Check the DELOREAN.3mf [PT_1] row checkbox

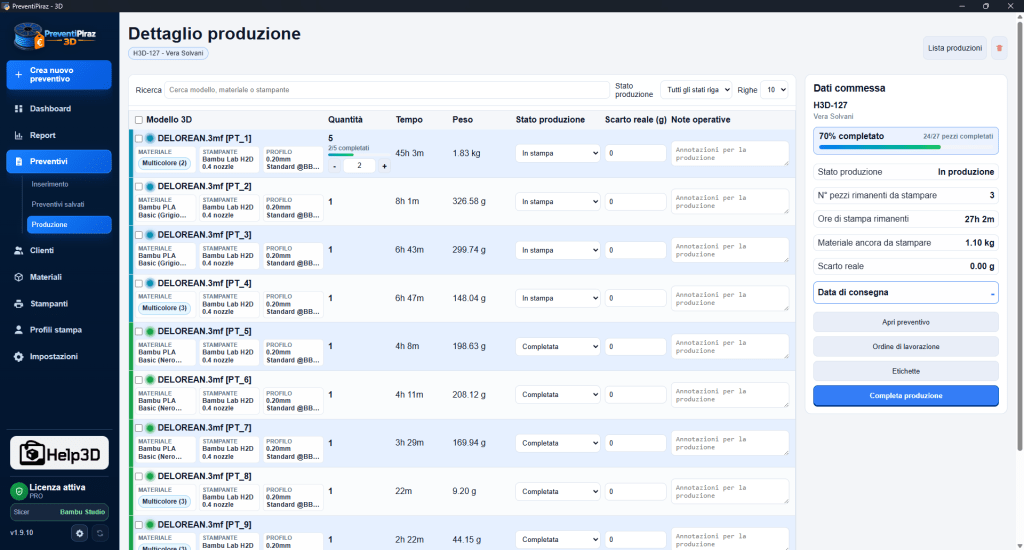138,138
